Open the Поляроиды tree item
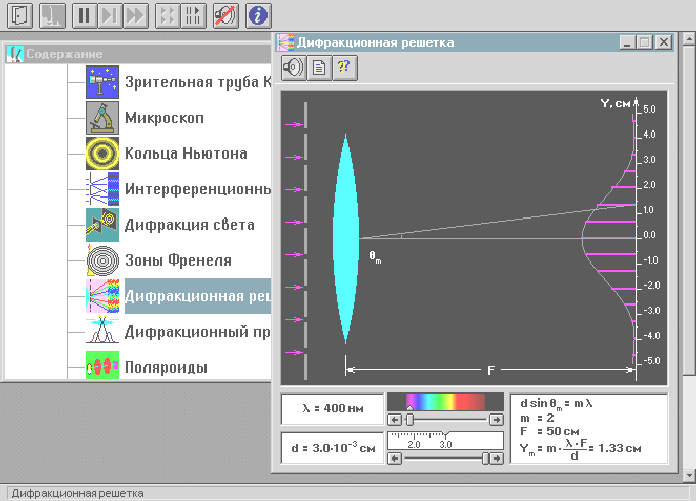Screen dimensions: 696x501 [x=166, y=367]
